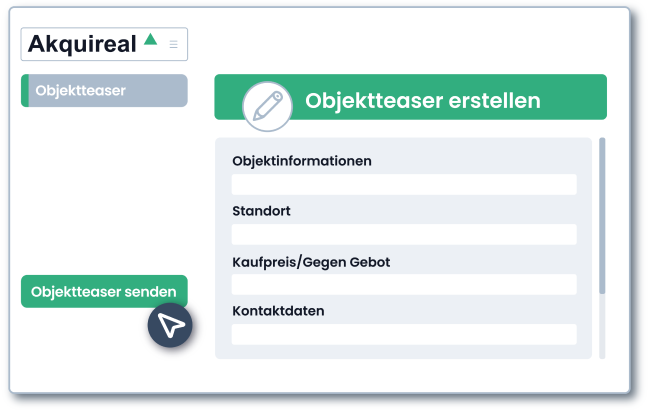649x410 pixels.
Task: Click the dark round cursor arrow icon
Action: tap(170, 325)
